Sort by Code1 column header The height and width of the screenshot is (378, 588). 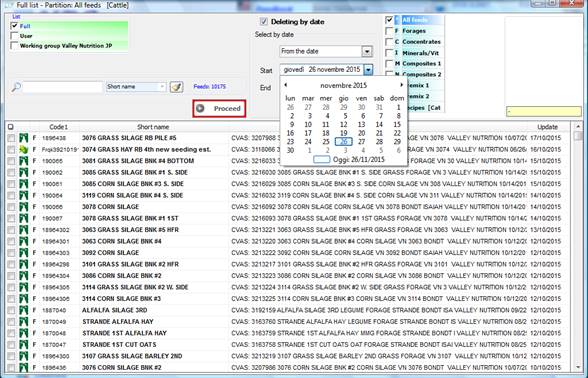point(58,127)
